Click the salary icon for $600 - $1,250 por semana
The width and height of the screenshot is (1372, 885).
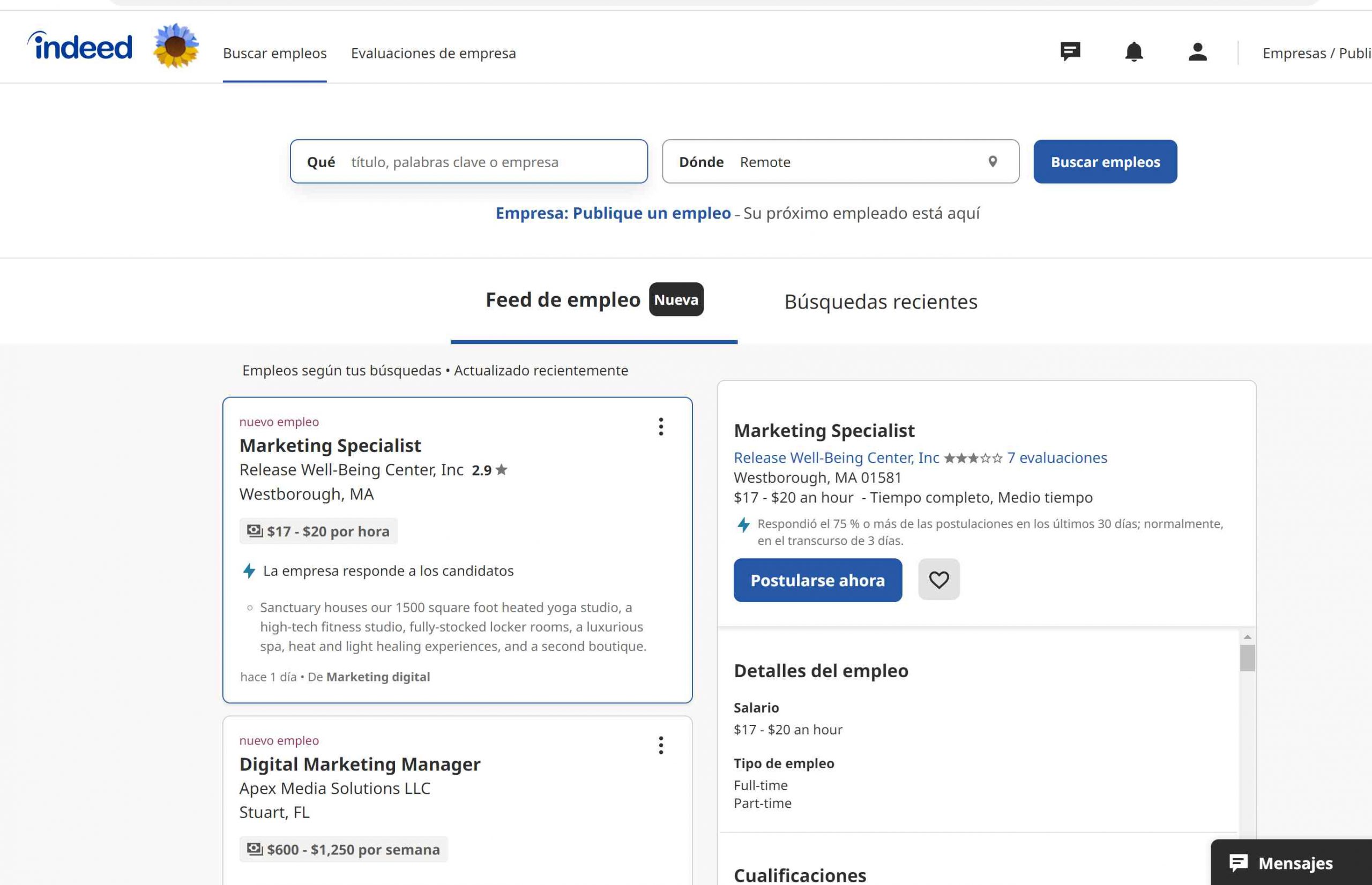[255, 849]
